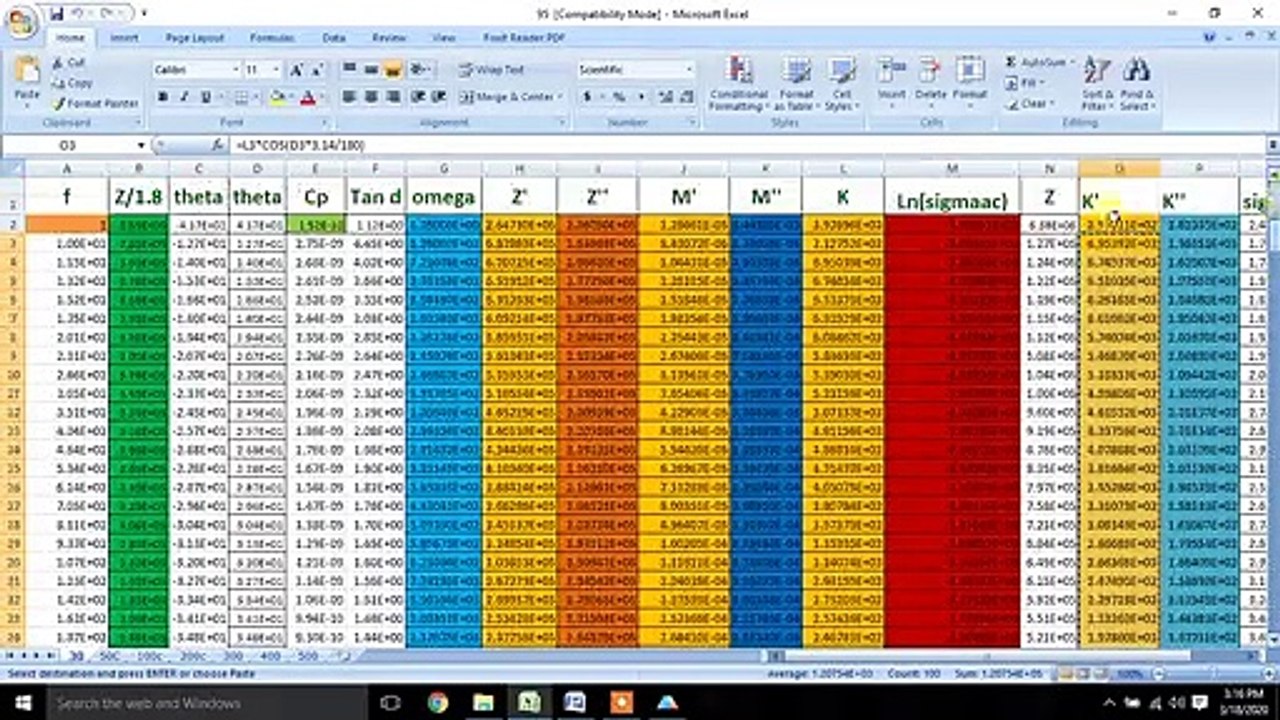Apply accounting dollar number format
1280x720 pixels.
point(586,97)
